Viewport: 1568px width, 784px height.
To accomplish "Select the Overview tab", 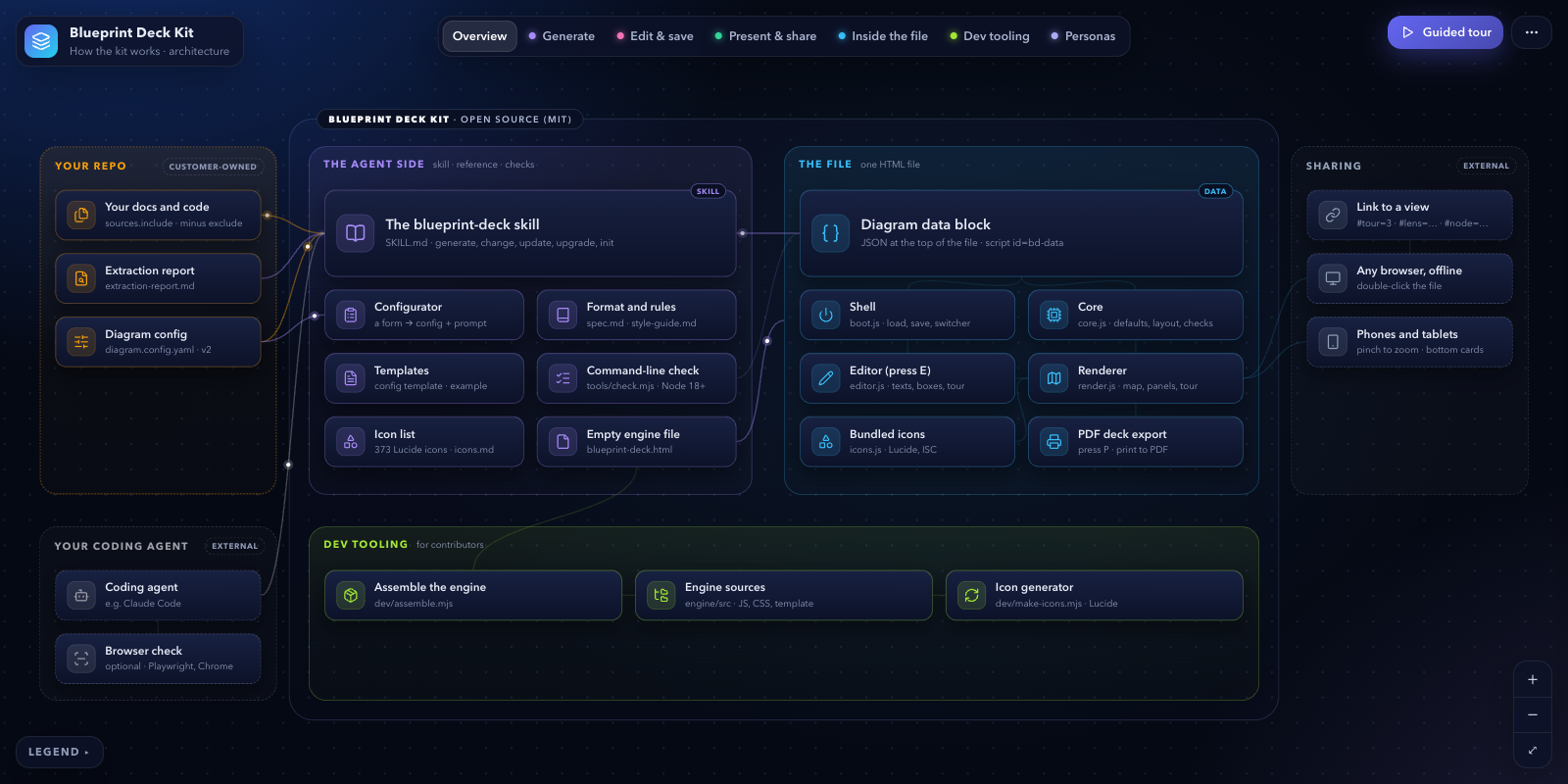I will click(479, 36).
